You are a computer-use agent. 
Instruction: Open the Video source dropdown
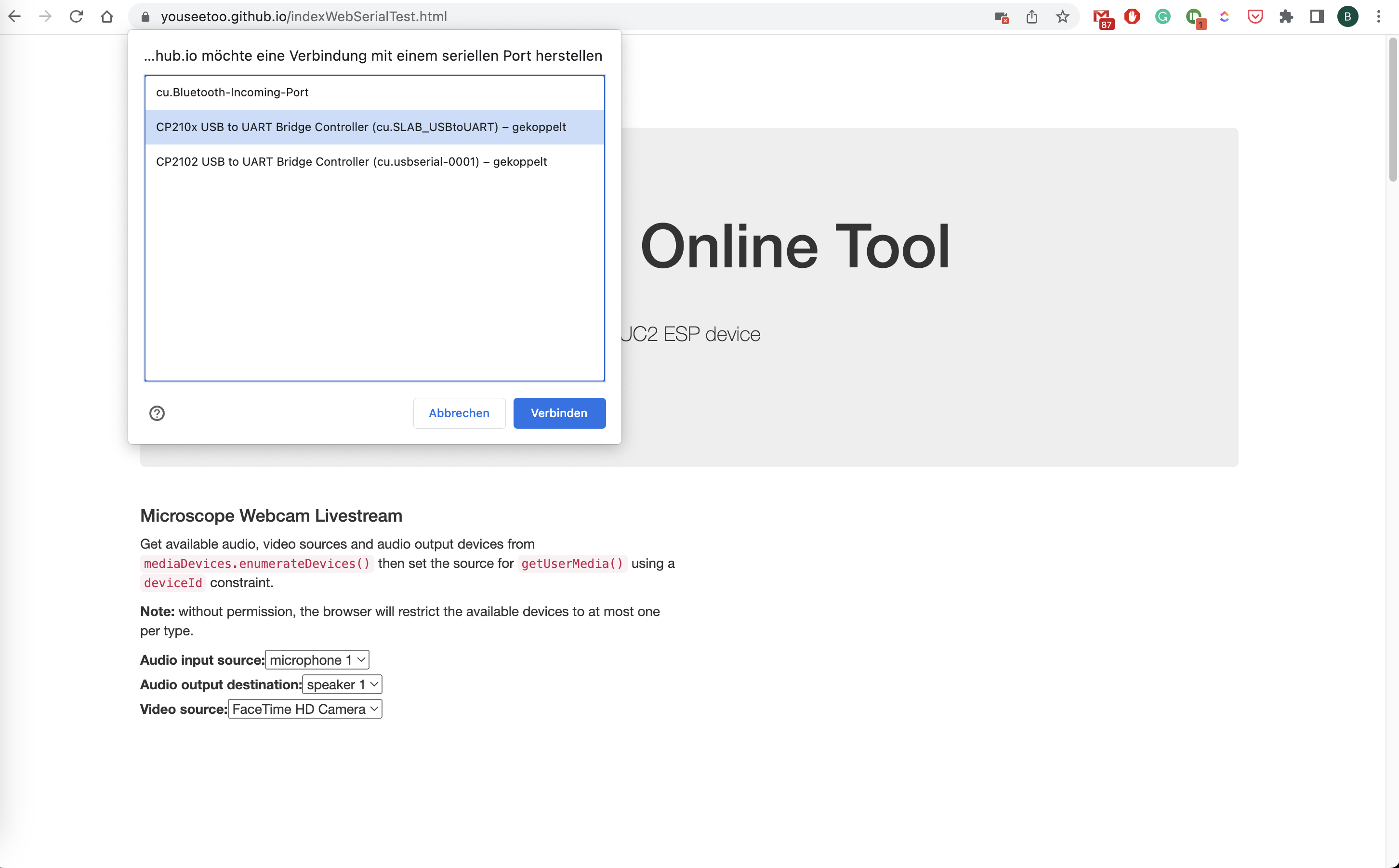click(x=305, y=709)
